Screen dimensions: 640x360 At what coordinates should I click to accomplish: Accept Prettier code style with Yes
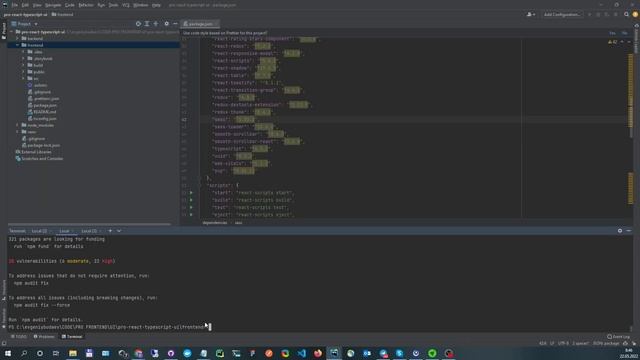coord(612,33)
